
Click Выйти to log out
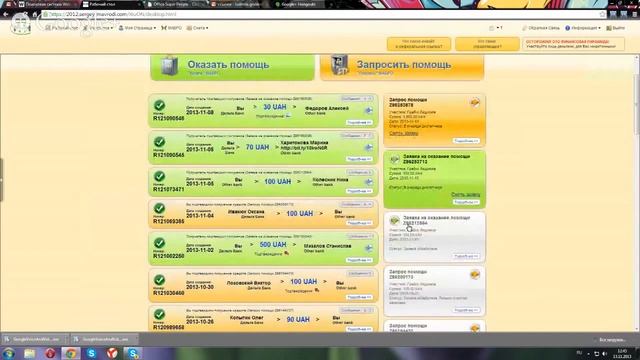pyautogui.click(x=616, y=28)
